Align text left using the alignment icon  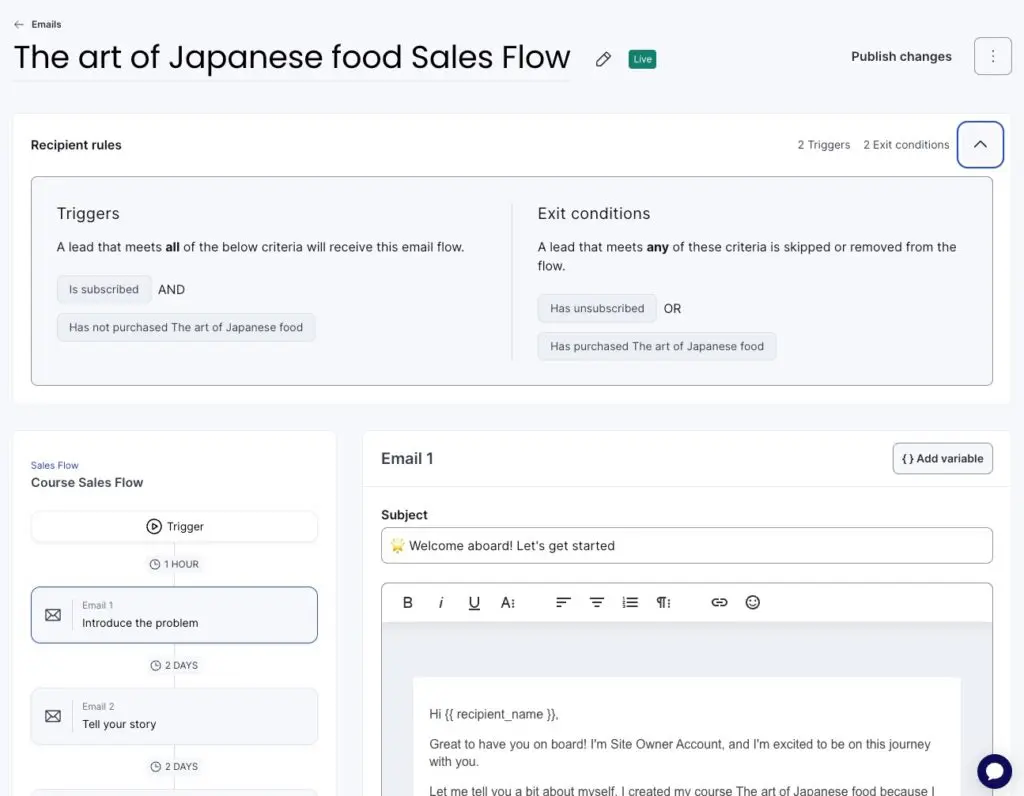tap(563, 602)
